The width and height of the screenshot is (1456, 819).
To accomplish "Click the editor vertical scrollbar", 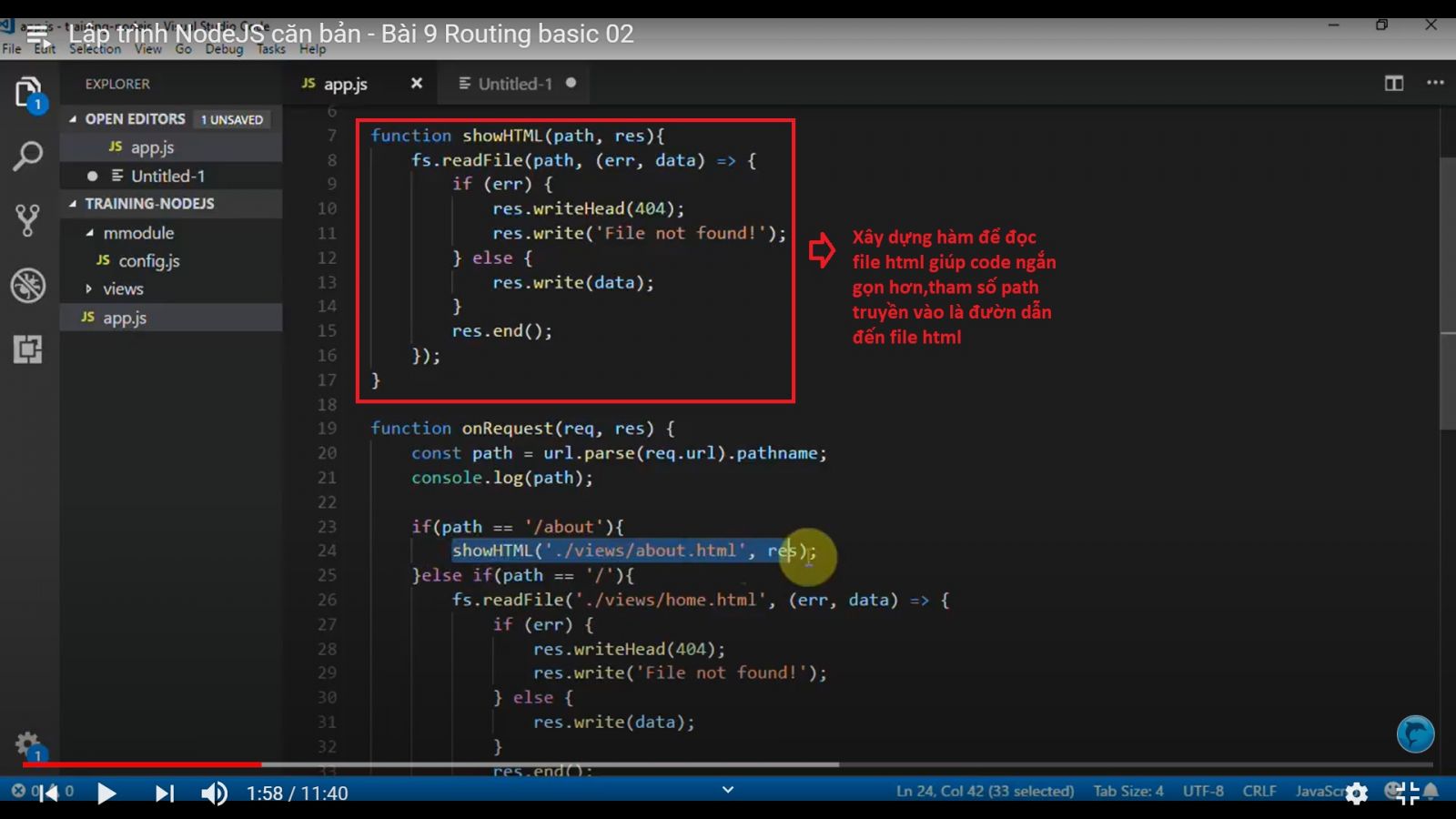I will [1448, 293].
